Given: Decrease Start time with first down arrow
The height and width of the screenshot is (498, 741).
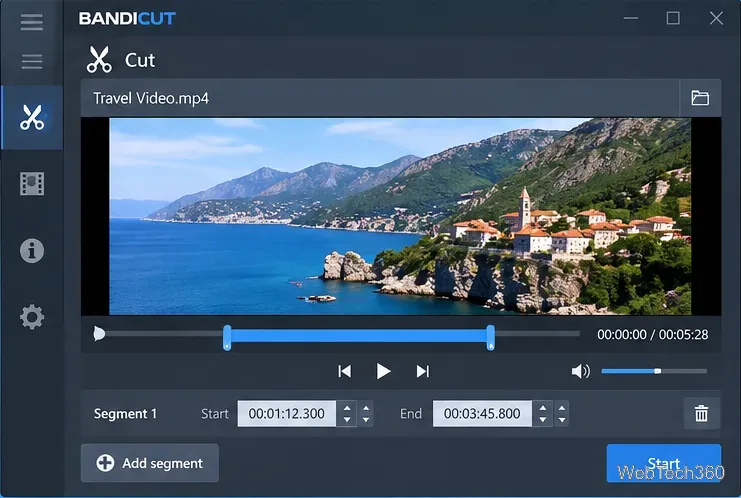Looking at the screenshot, I should pyautogui.click(x=347, y=420).
